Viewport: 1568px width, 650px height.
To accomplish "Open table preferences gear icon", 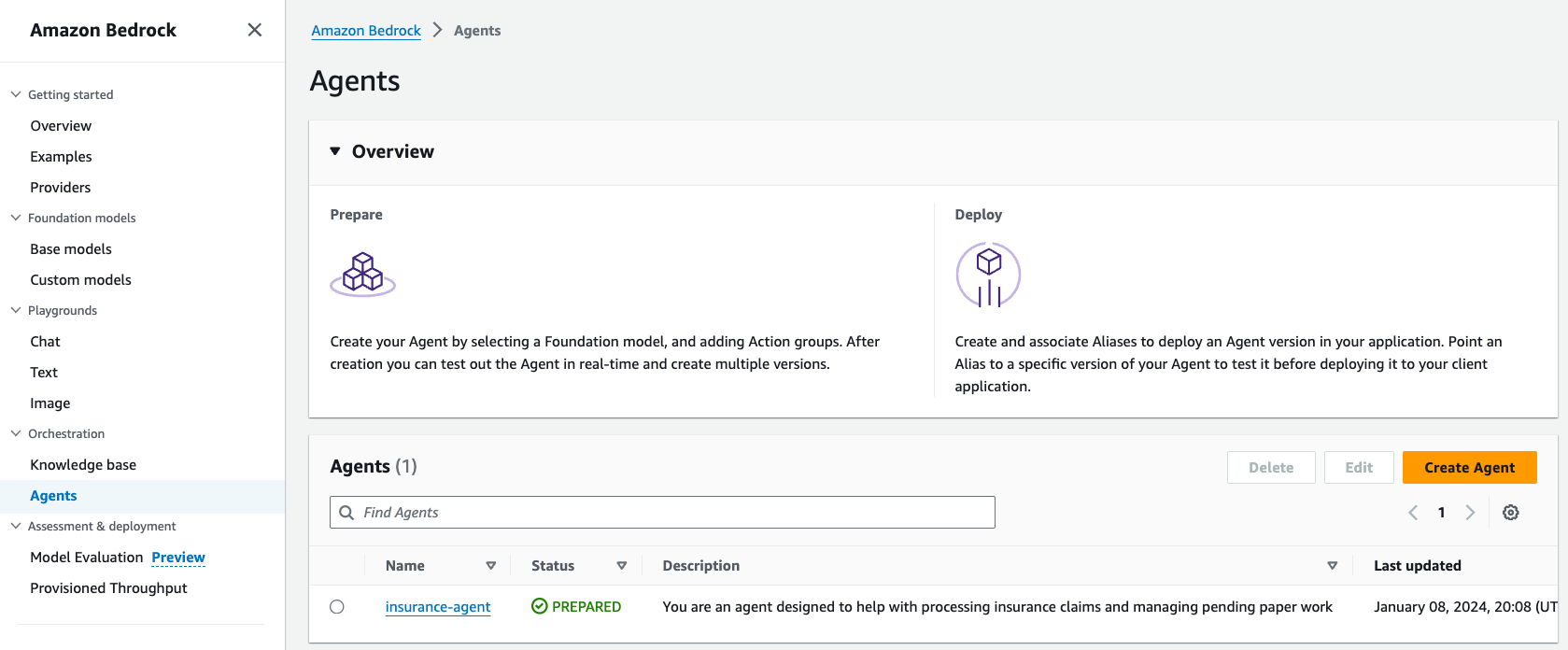I will pos(1510,513).
